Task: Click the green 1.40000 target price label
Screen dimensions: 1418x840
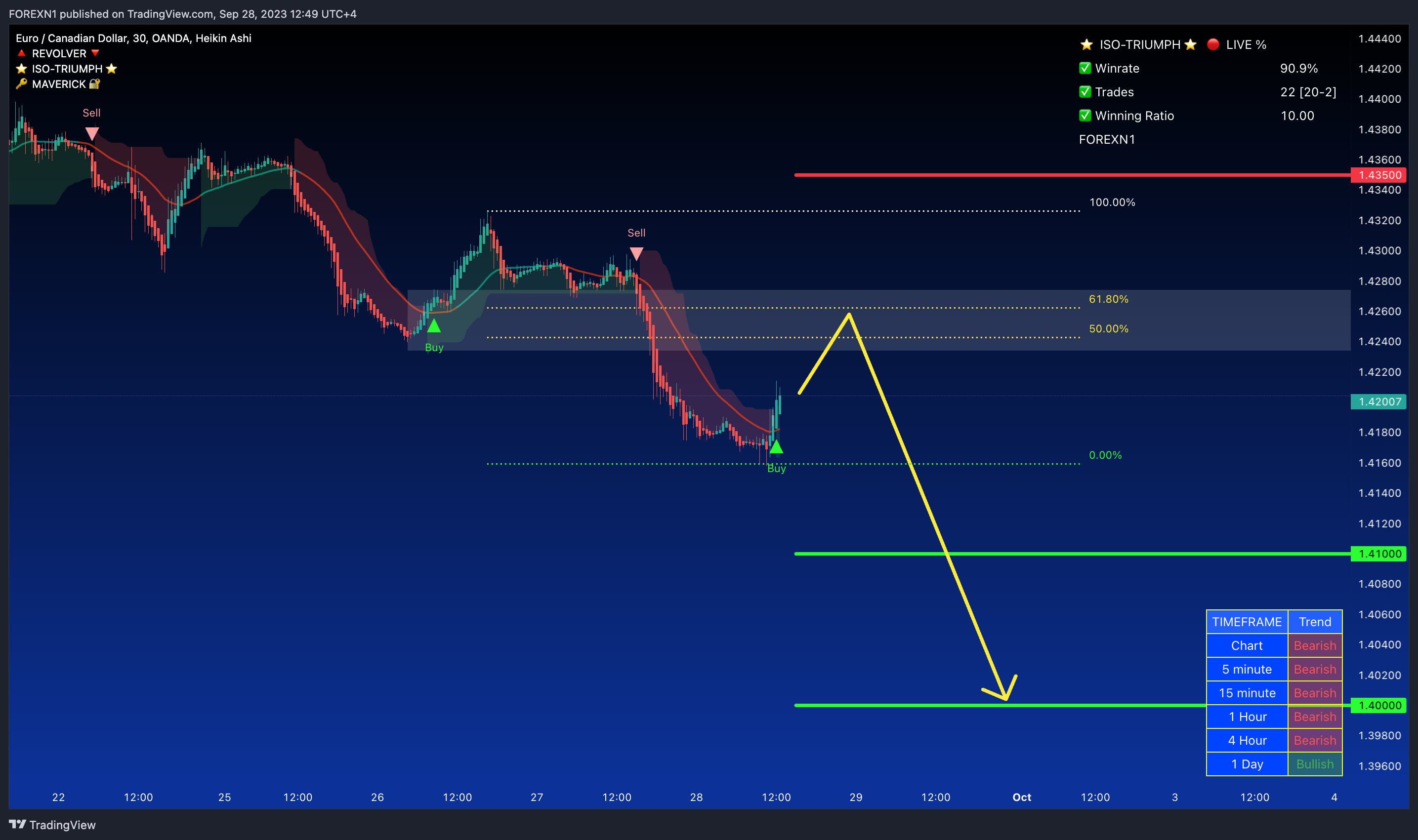Action: [1379, 705]
